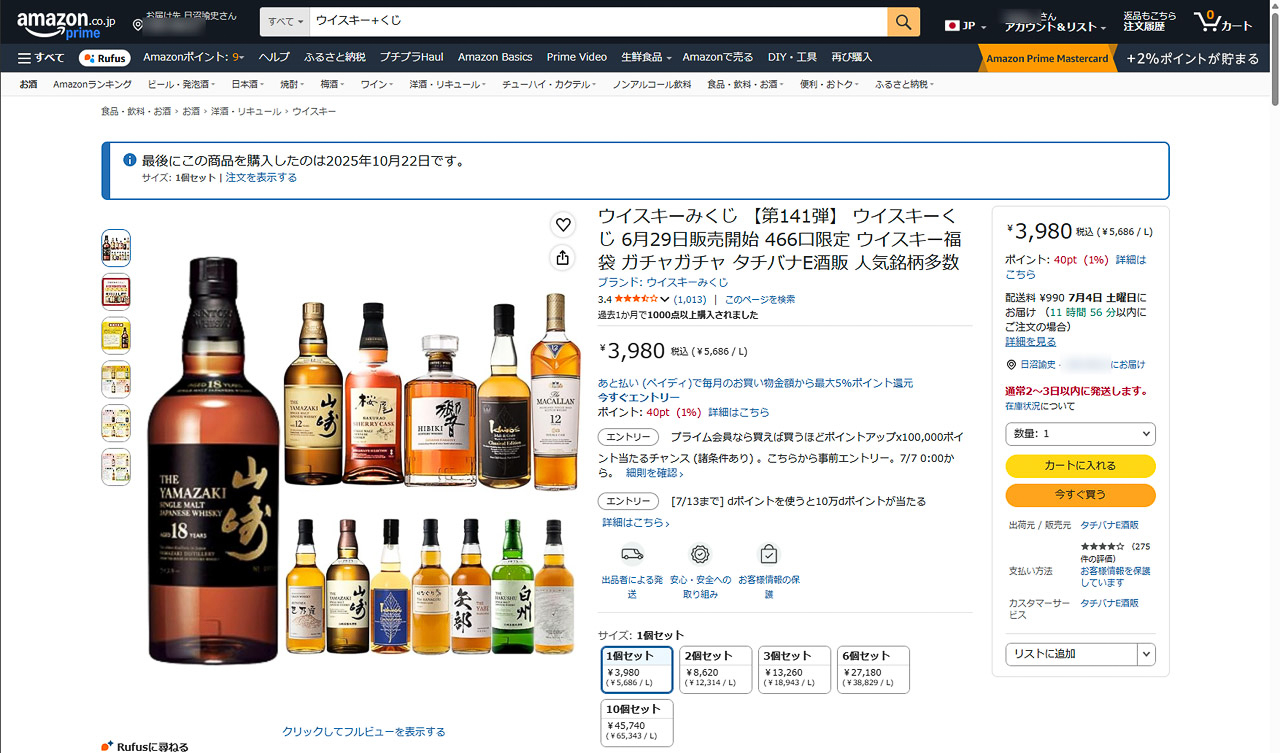Expand the ビール・発泡酒 submenu
This screenshot has height=753, width=1280.
tap(183, 85)
